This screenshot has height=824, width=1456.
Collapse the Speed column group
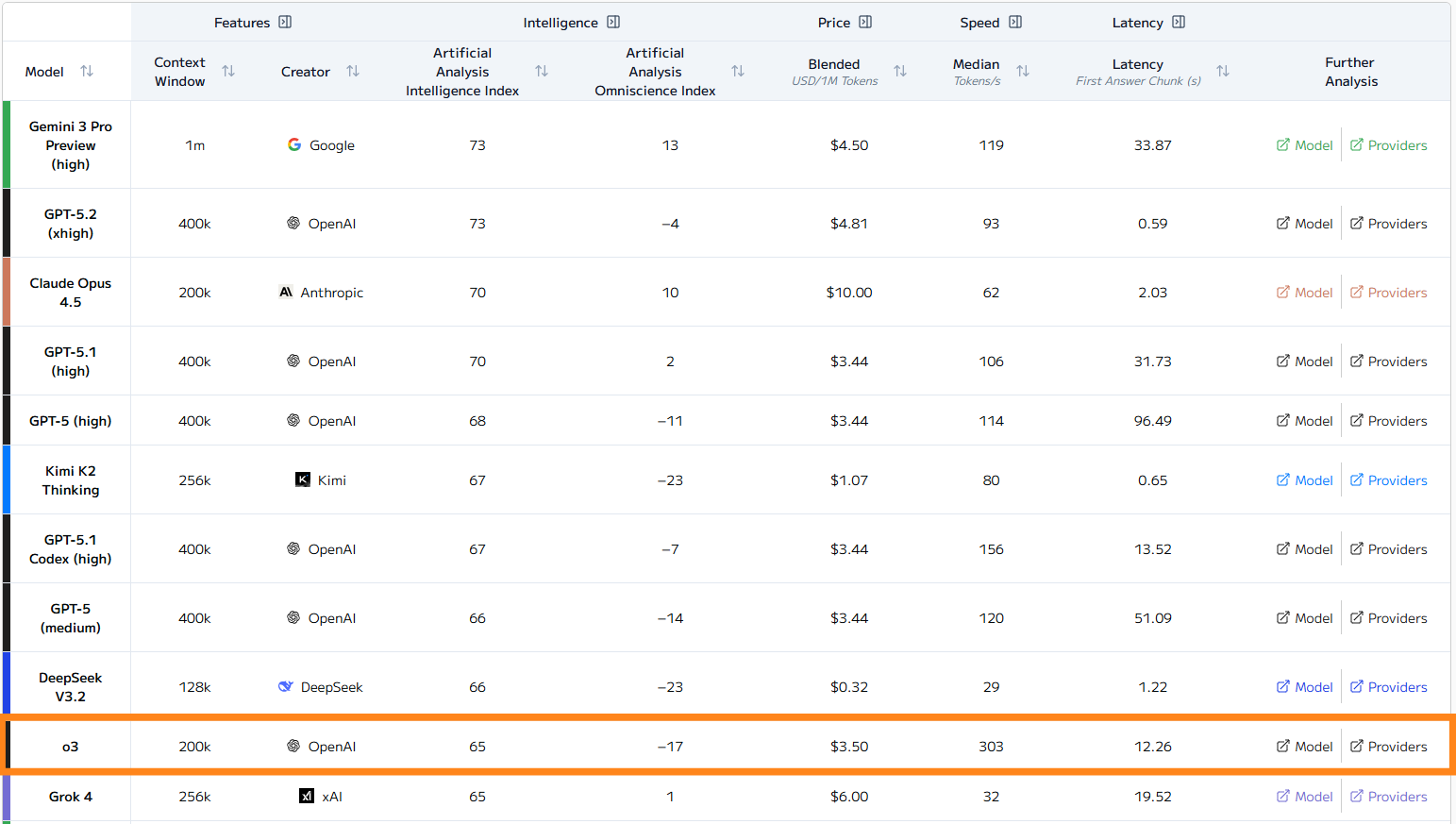pyautogui.click(x=1015, y=23)
